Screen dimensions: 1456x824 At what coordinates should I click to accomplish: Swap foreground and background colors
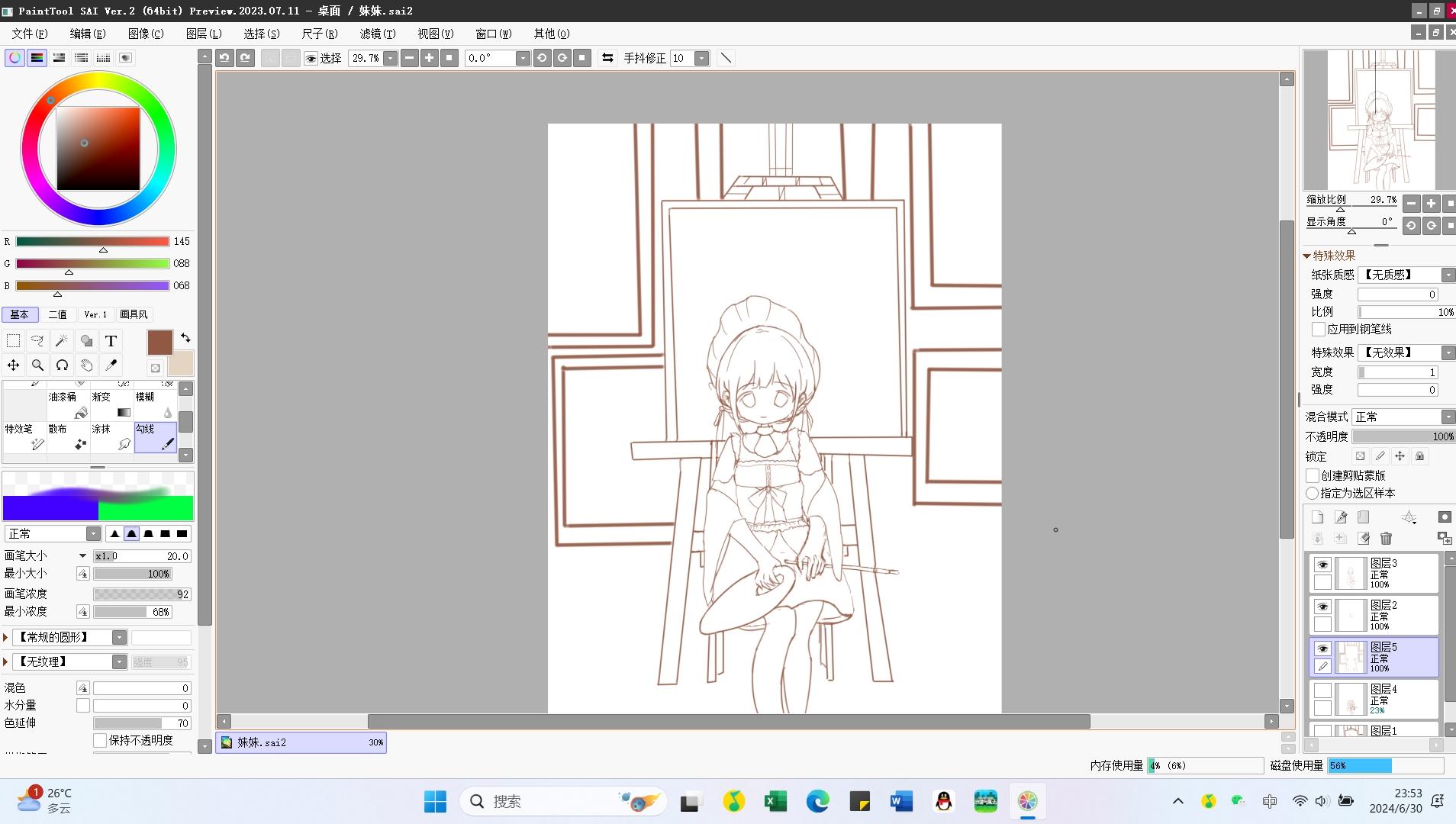click(185, 337)
